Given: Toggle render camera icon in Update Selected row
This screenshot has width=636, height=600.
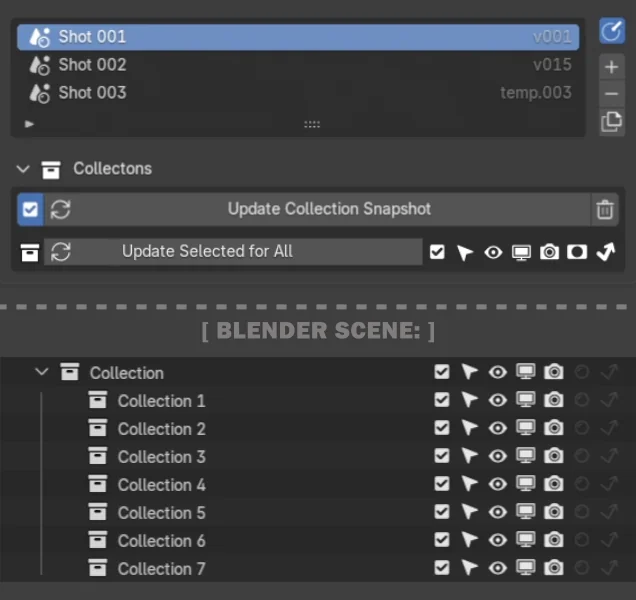Looking at the screenshot, I should pos(549,252).
